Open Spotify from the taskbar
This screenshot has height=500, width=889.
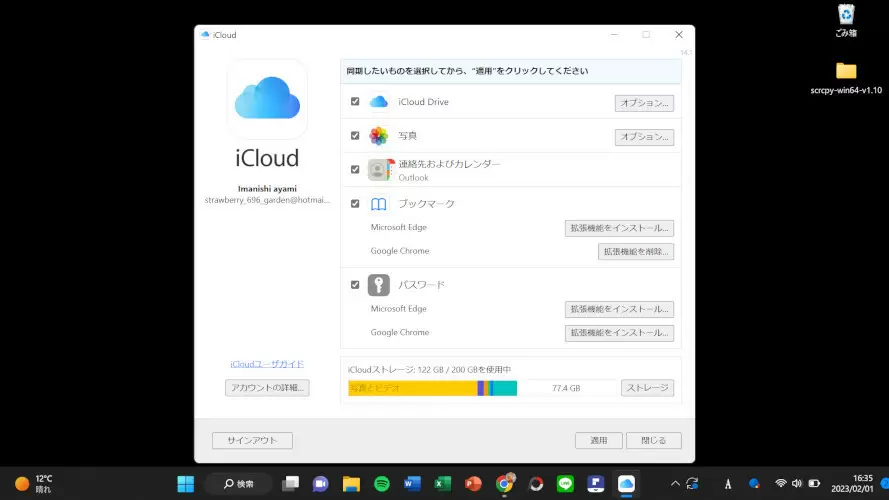381,484
